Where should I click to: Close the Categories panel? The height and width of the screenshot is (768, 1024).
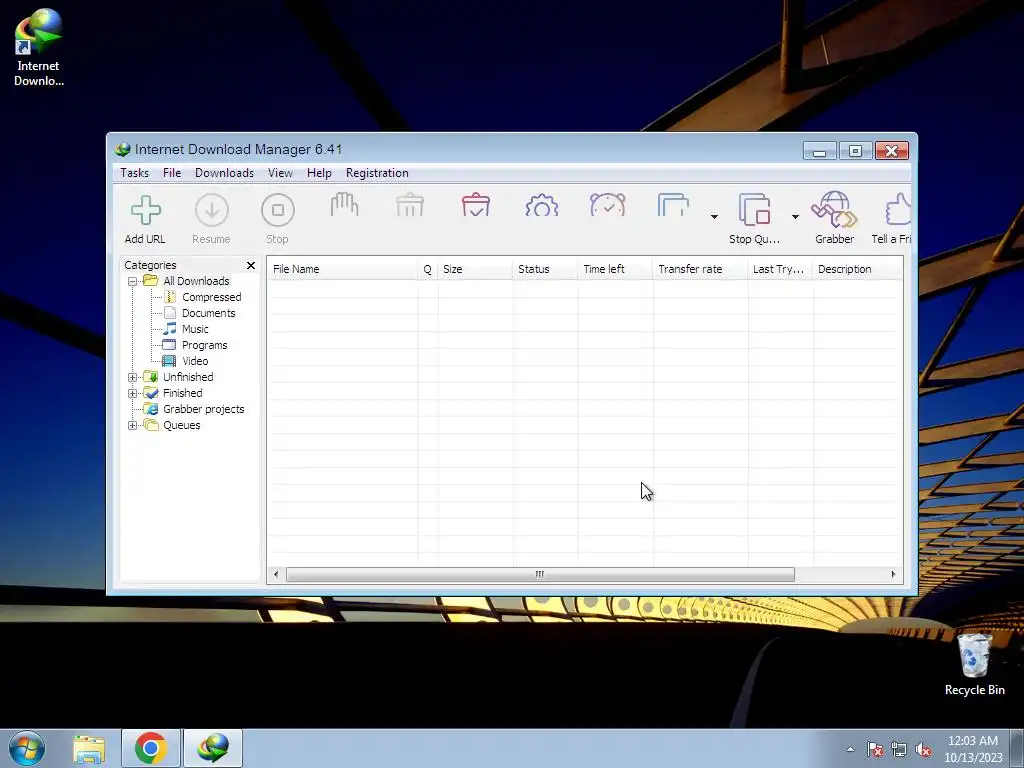click(251, 265)
